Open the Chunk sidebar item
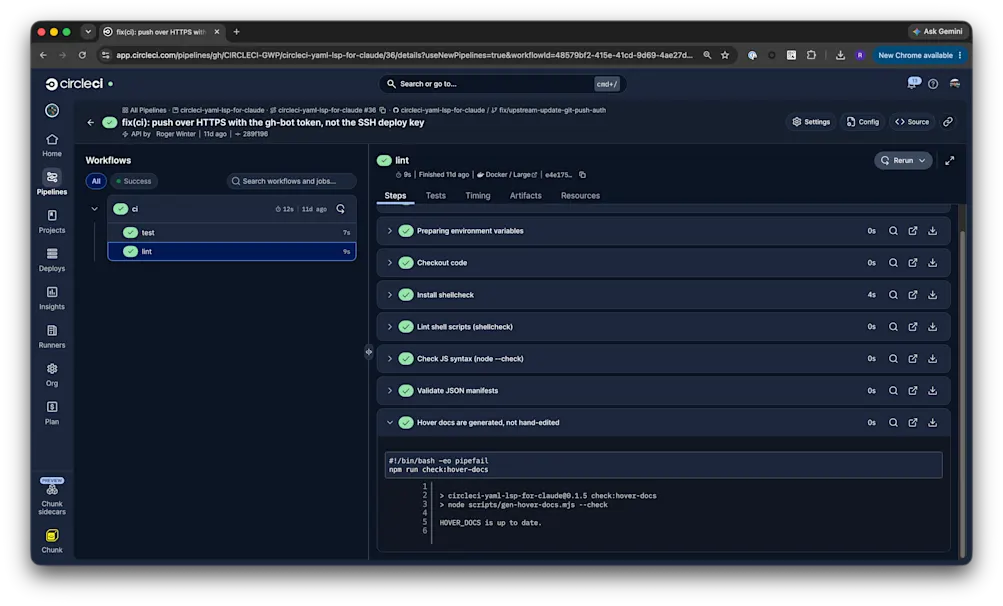The width and height of the screenshot is (1003, 606). (52, 541)
